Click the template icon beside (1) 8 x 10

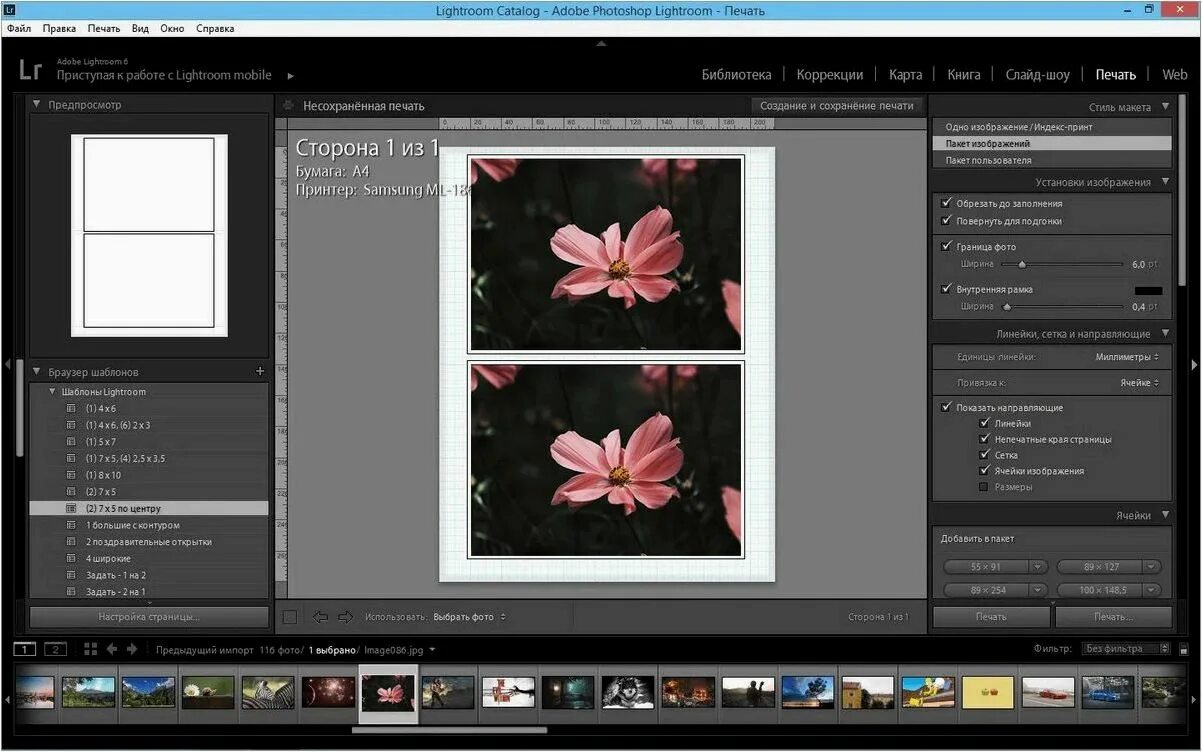71,475
